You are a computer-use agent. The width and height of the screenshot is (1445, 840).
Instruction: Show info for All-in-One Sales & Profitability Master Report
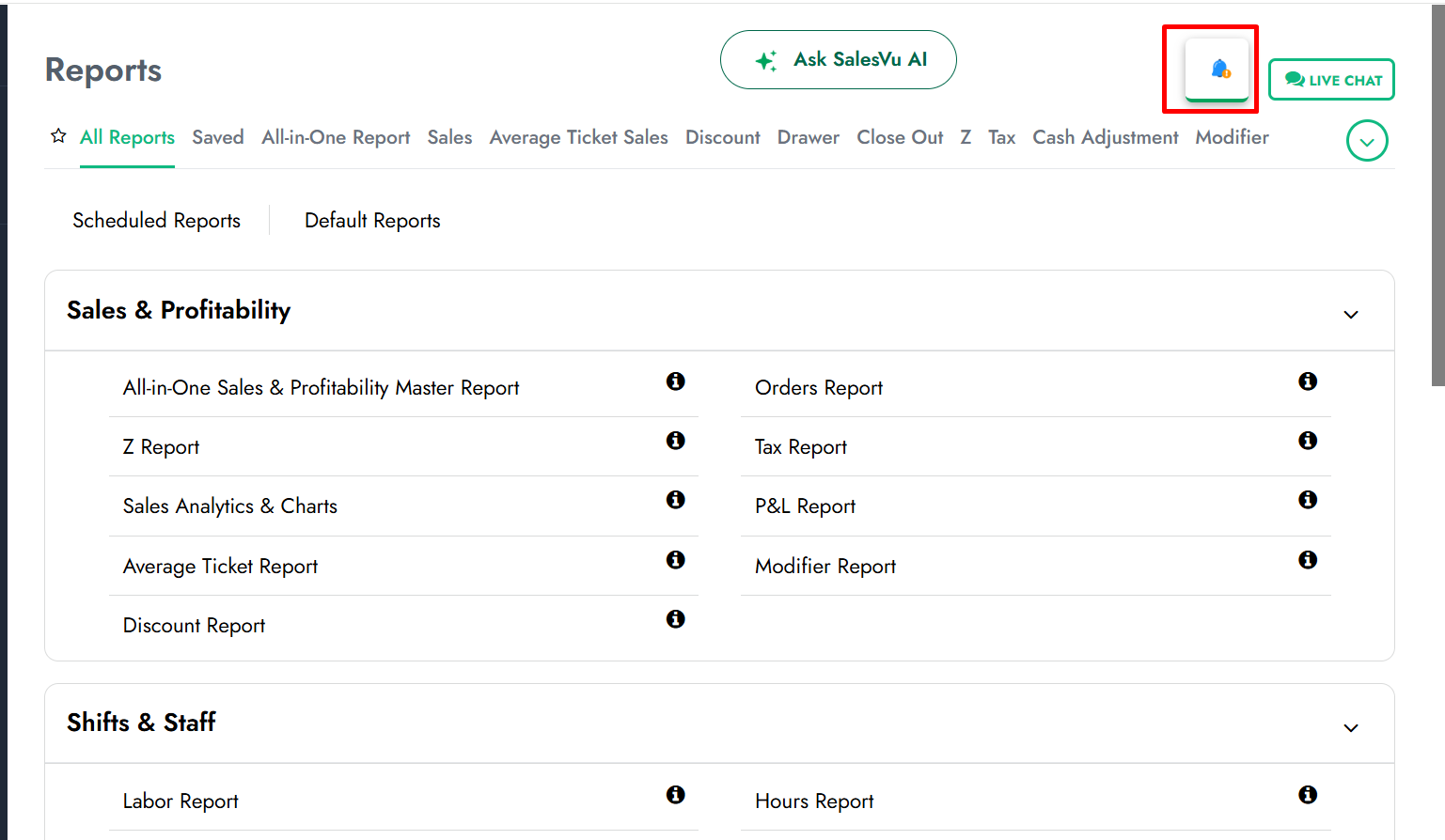click(x=675, y=381)
